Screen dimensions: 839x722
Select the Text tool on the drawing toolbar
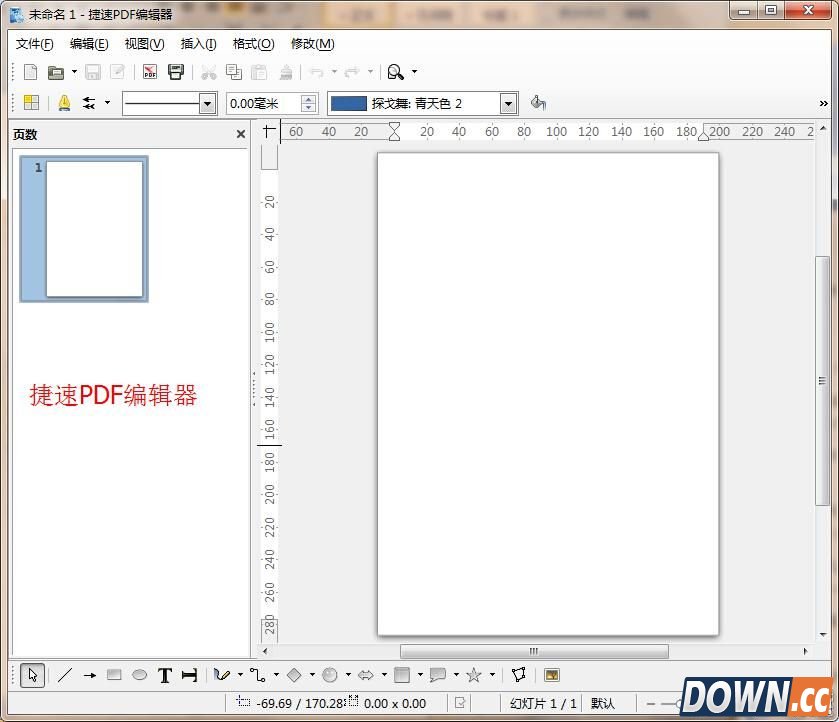tap(164, 675)
